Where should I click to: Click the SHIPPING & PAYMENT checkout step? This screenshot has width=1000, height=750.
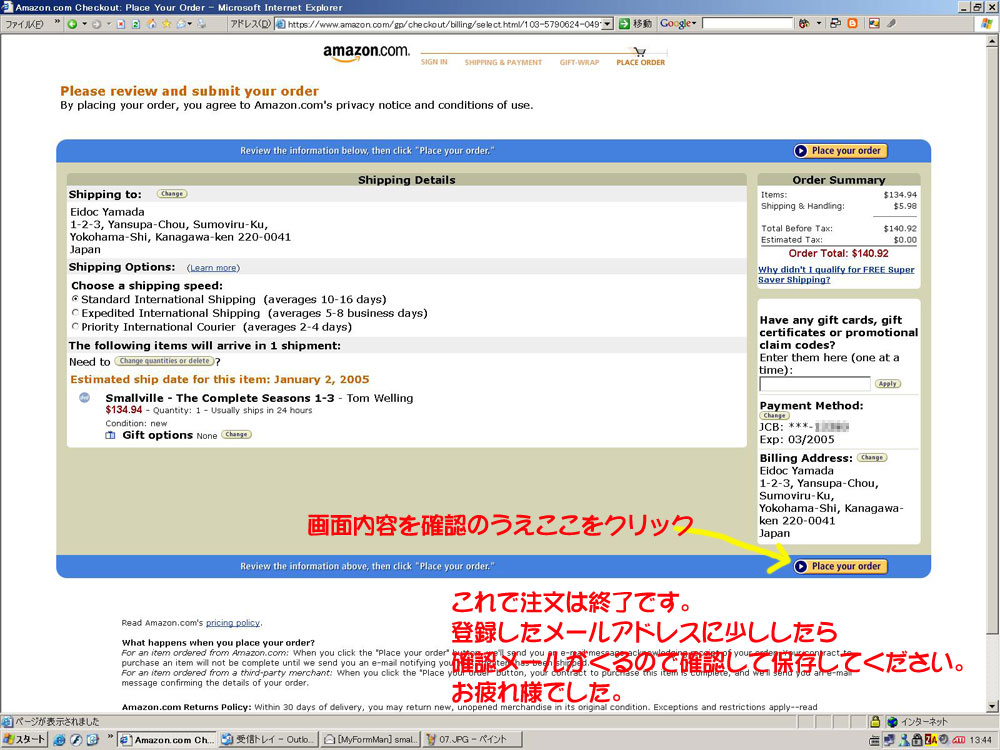503,62
